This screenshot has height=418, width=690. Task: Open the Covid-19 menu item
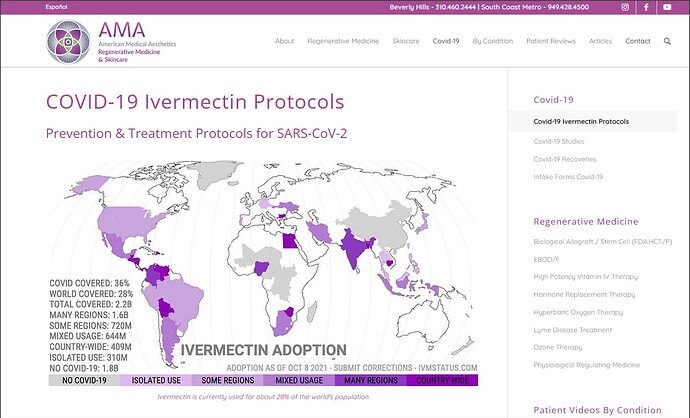point(446,41)
